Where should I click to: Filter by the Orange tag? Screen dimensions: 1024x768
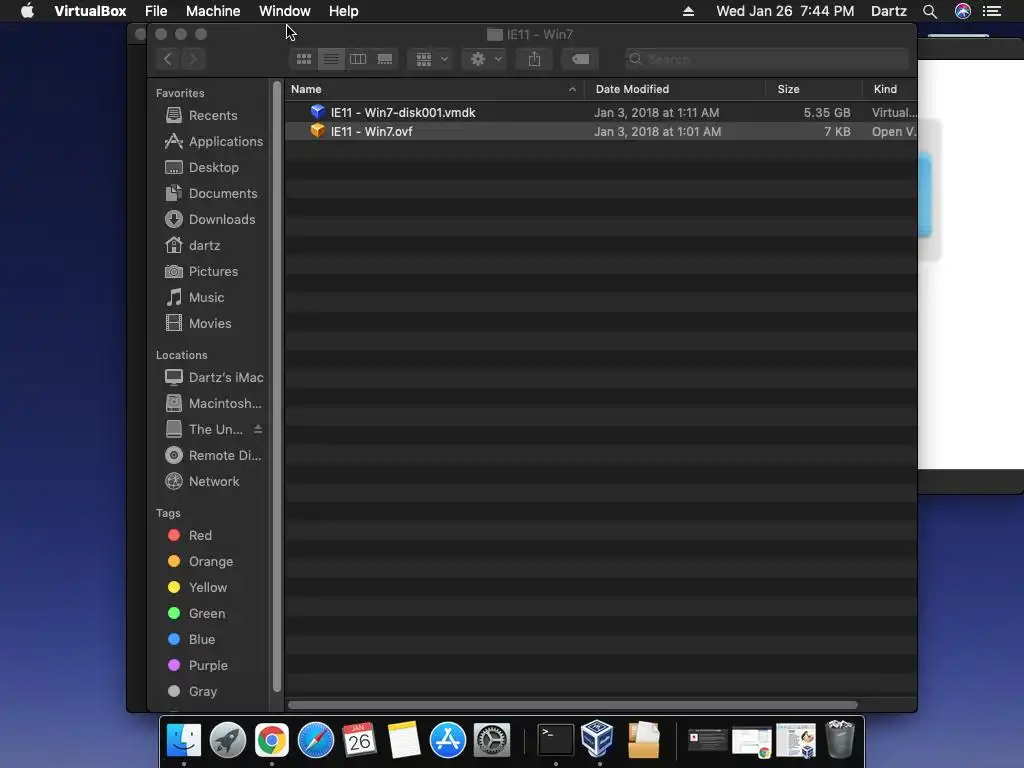tap(200, 562)
